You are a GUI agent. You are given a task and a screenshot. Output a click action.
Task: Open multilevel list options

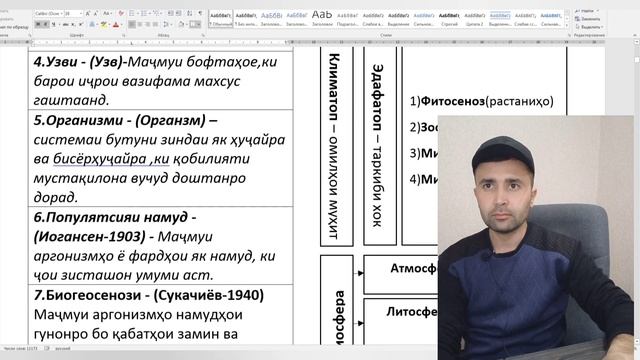pos(157,13)
